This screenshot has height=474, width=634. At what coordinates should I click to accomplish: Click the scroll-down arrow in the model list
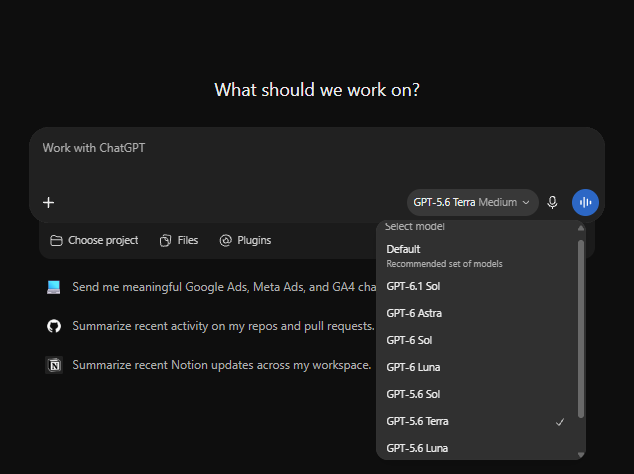(581, 455)
